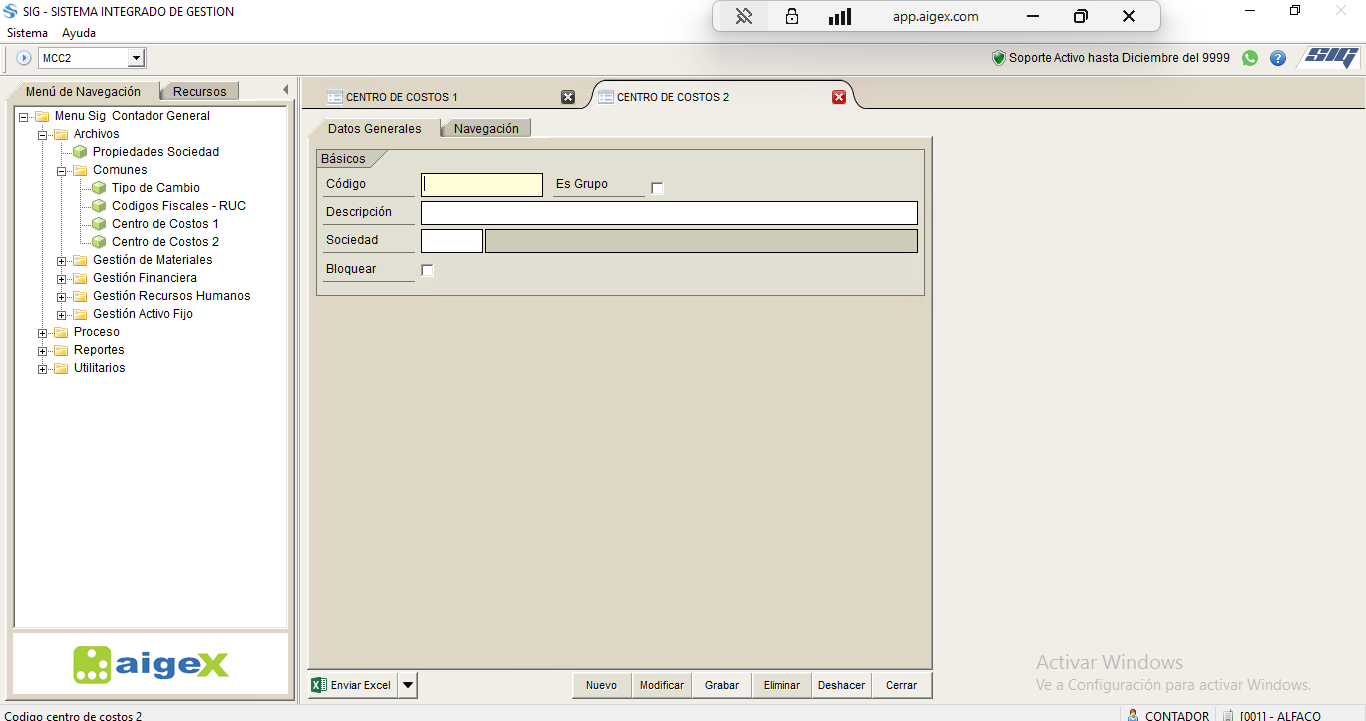
Task: Click the Nuevo button
Action: pyautogui.click(x=601, y=685)
